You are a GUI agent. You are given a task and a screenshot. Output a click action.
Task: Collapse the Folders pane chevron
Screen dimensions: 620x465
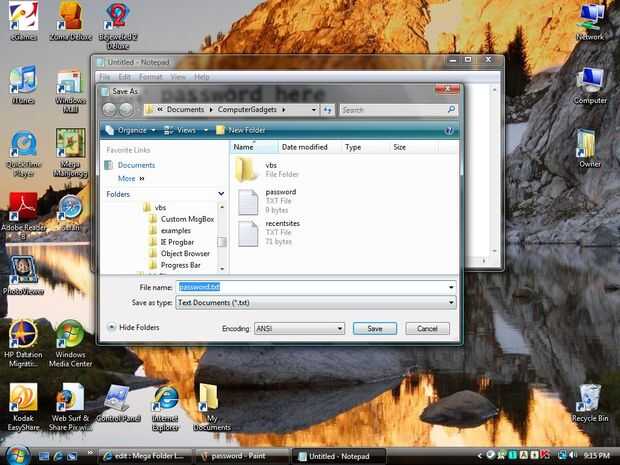(221, 194)
